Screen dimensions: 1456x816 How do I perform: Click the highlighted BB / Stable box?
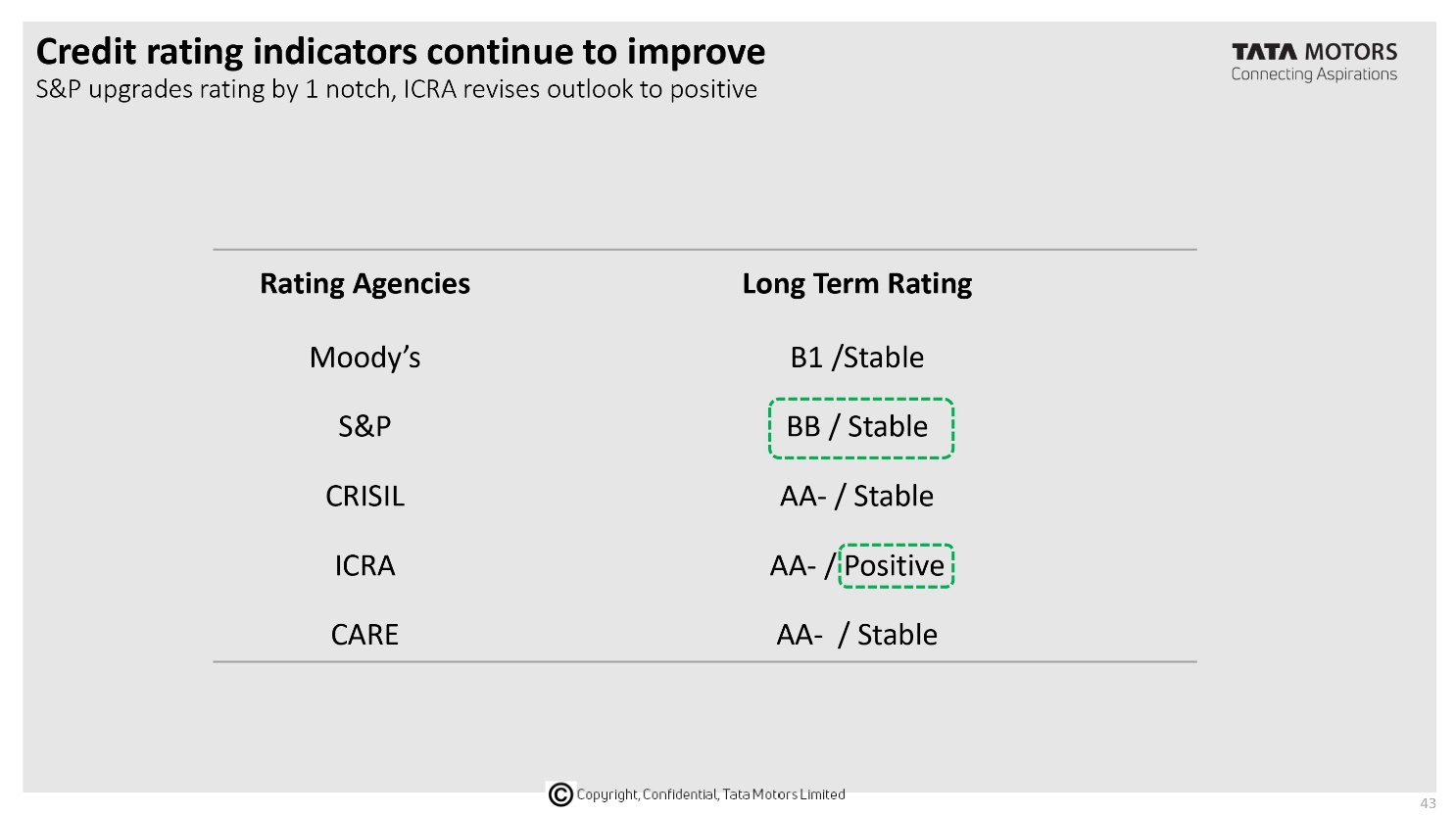tap(861, 428)
